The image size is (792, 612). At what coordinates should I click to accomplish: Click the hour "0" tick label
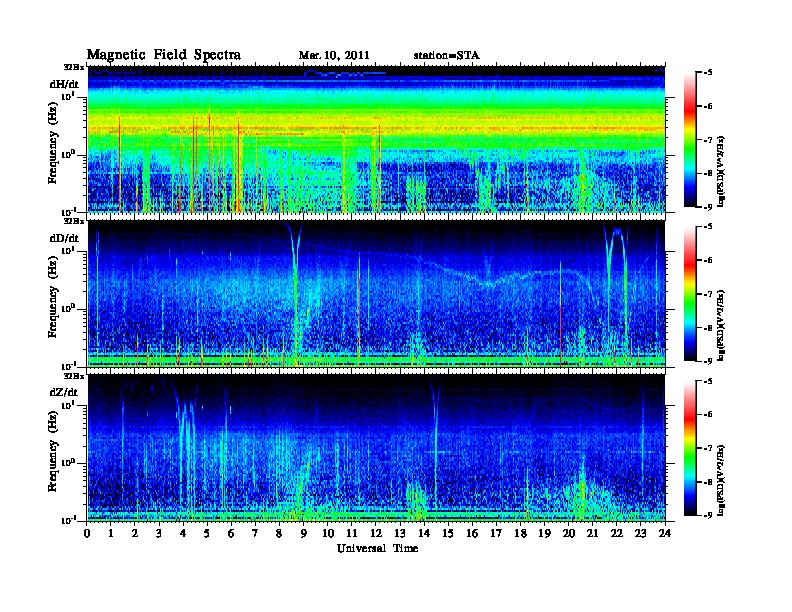87,533
